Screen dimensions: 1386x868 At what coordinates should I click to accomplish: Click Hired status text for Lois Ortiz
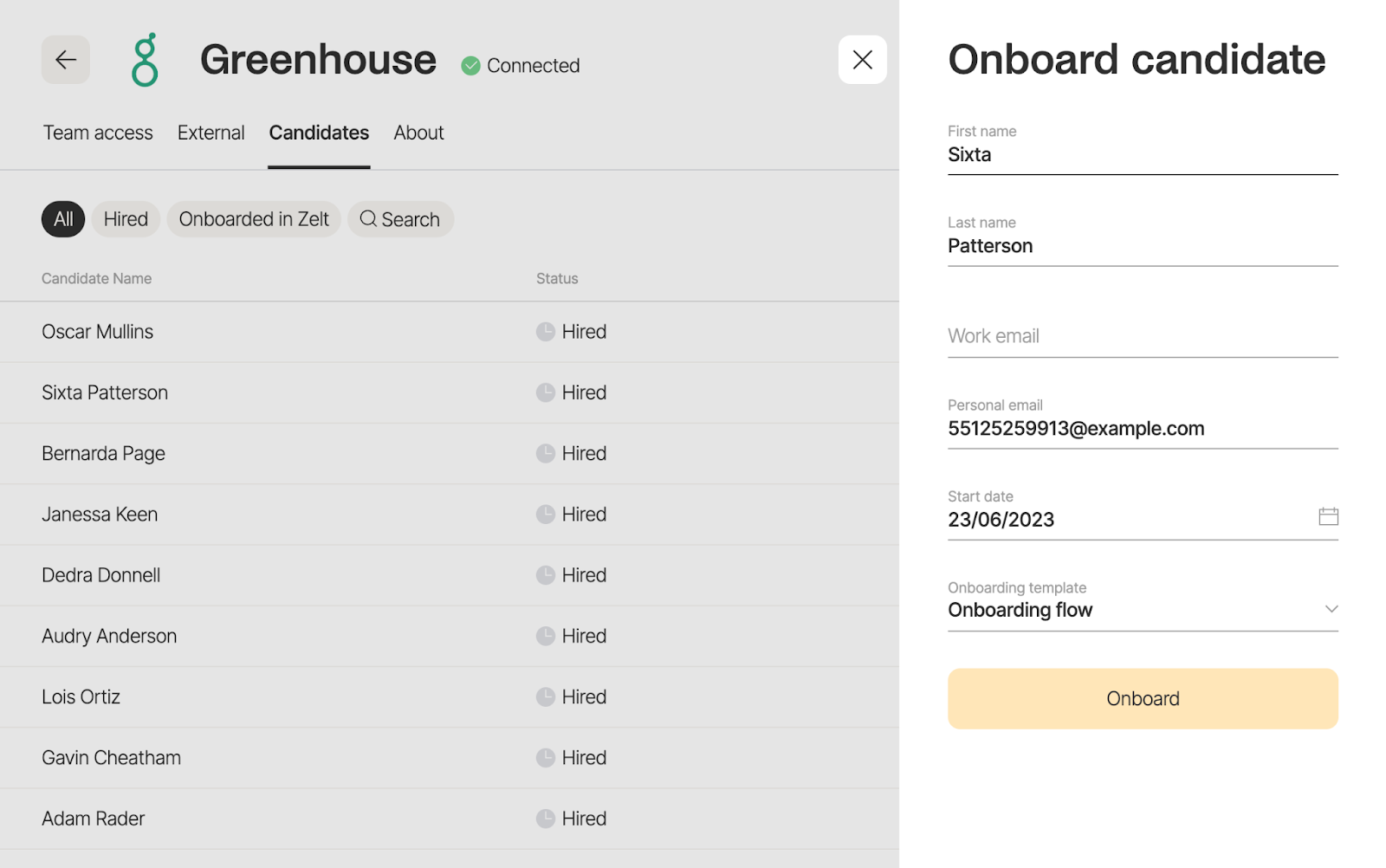click(584, 696)
